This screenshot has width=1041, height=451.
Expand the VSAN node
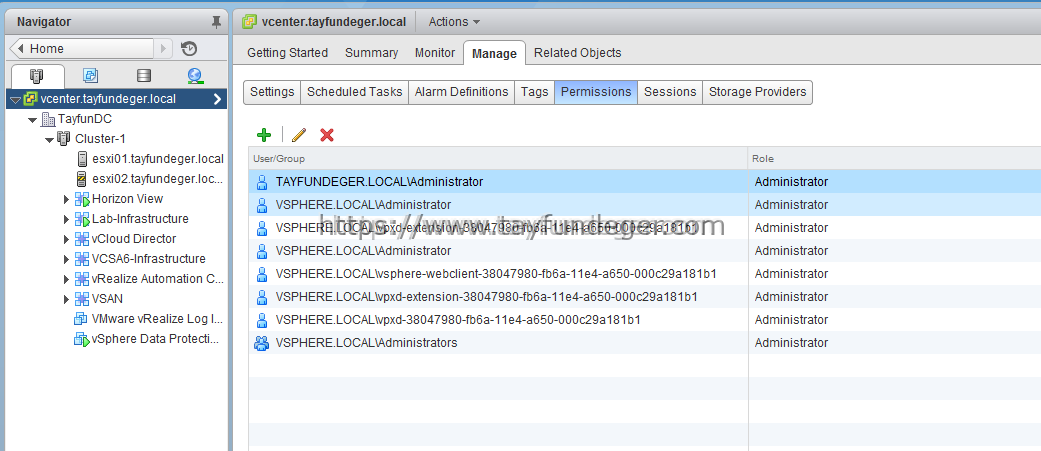coord(66,299)
